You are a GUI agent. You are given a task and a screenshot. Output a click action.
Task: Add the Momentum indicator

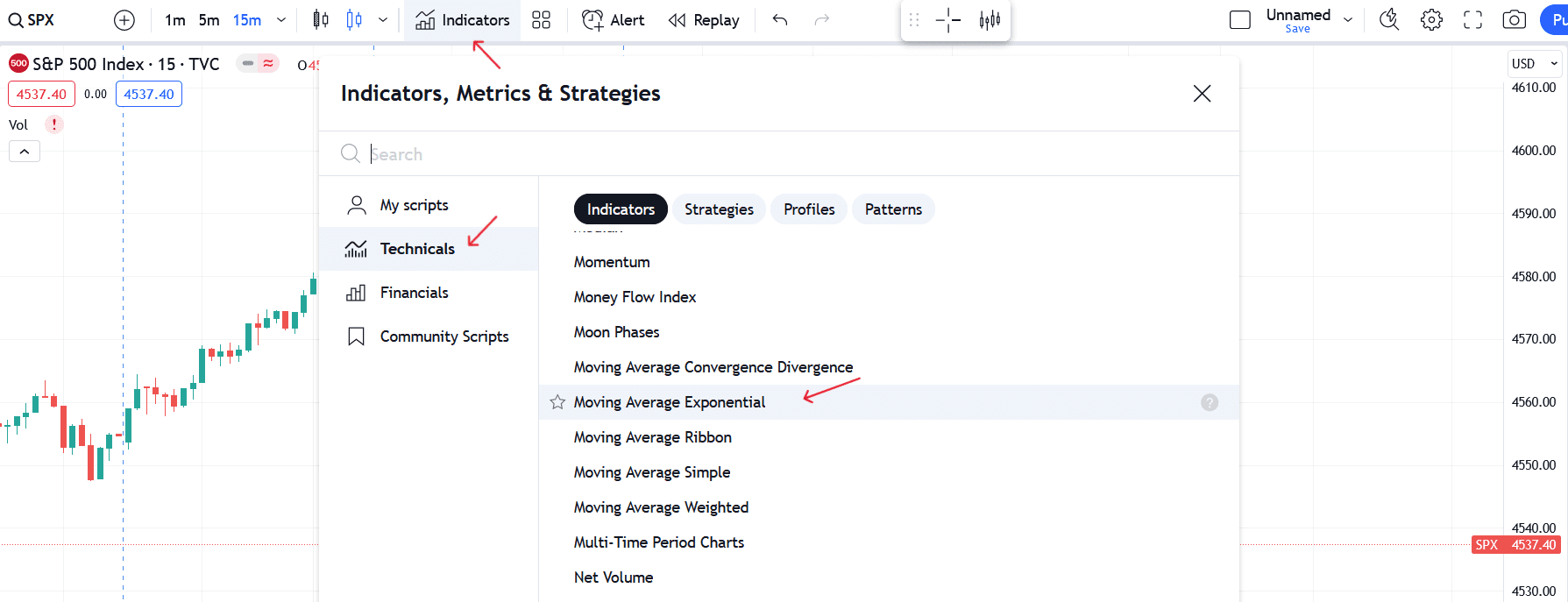click(889, 262)
